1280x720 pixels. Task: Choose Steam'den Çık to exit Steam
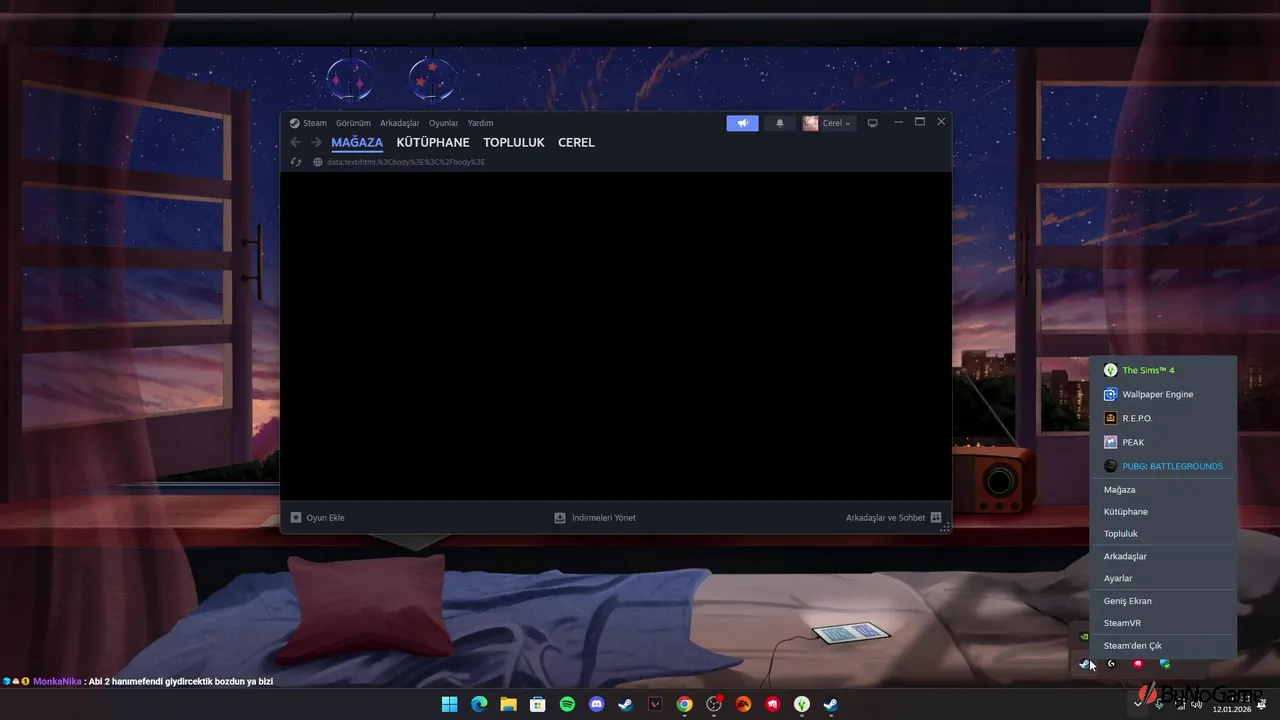pyautogui.click(x=1163, y=646)
